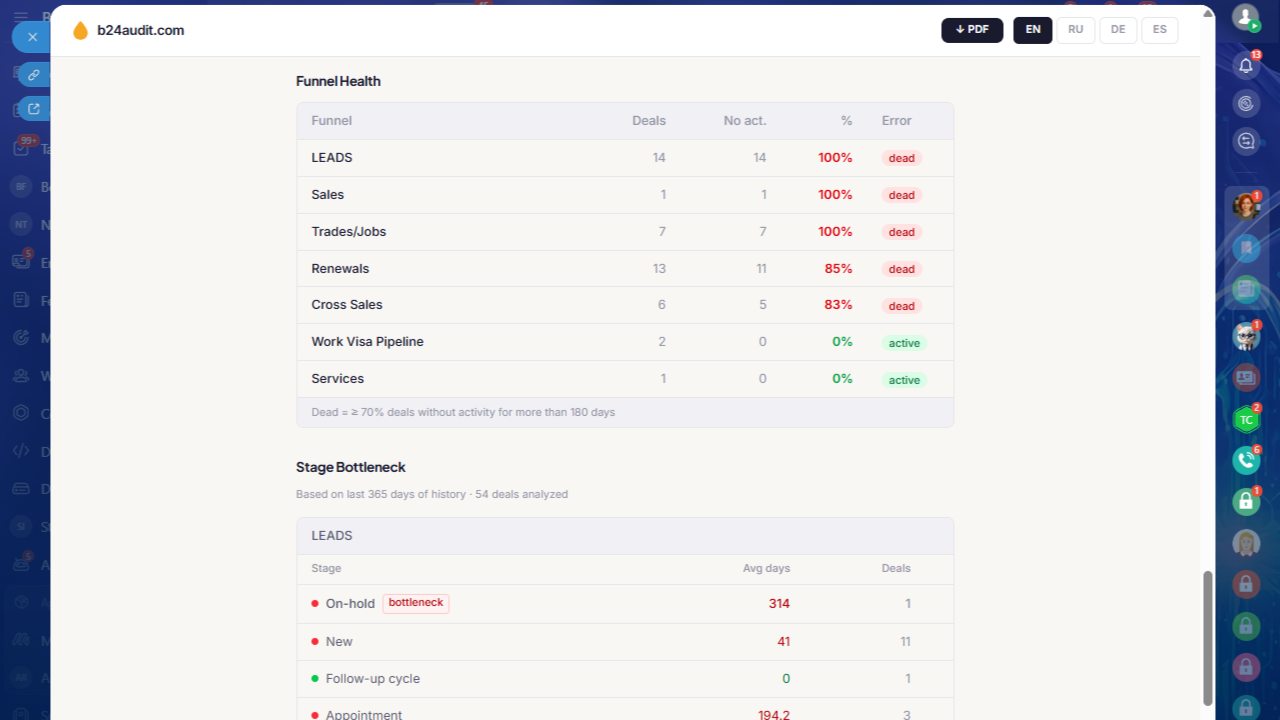Switch report language to RU
This screenshot has height=720, width=1280.
click(1076, 30)
